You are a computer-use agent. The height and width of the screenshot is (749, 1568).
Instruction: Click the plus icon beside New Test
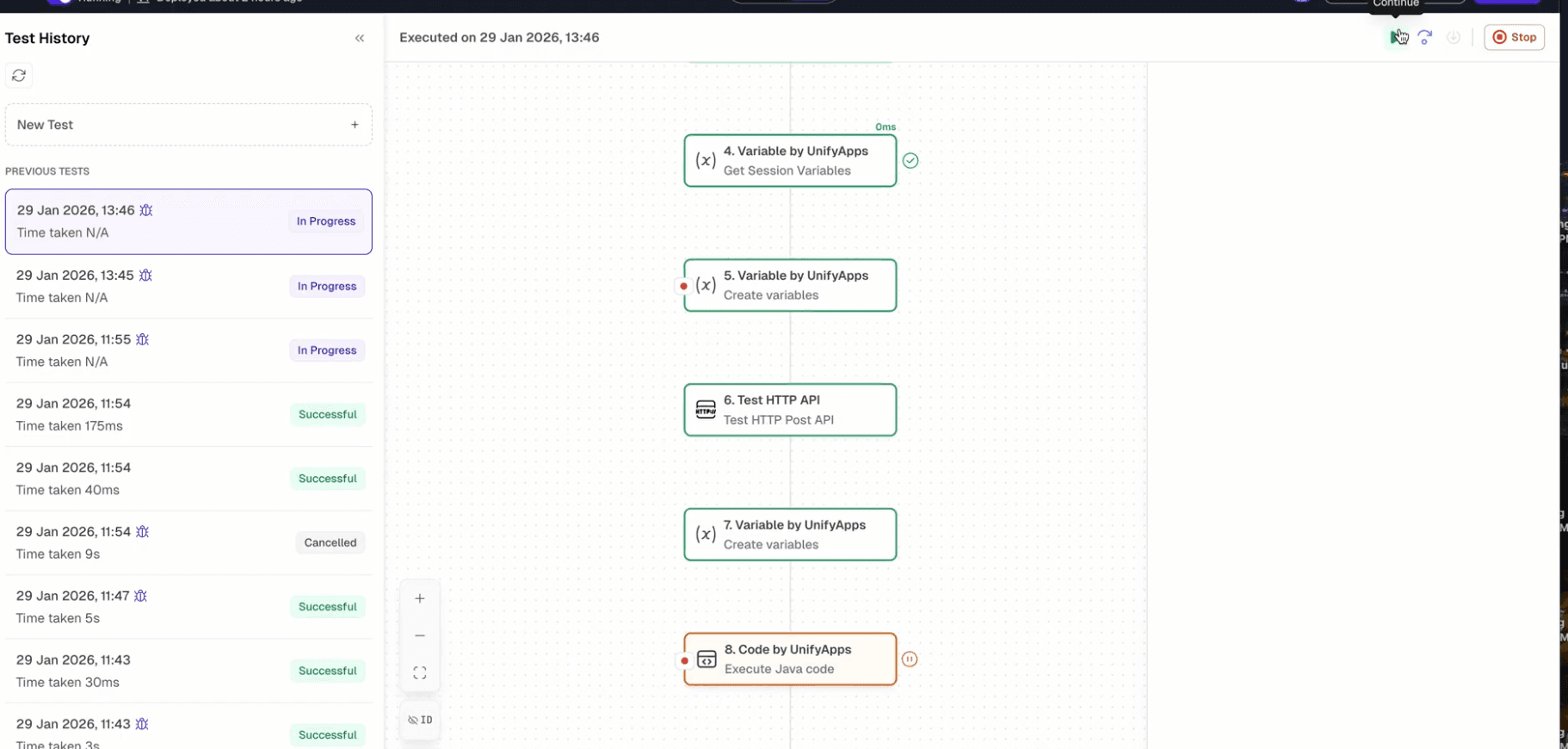click(355, 125)
